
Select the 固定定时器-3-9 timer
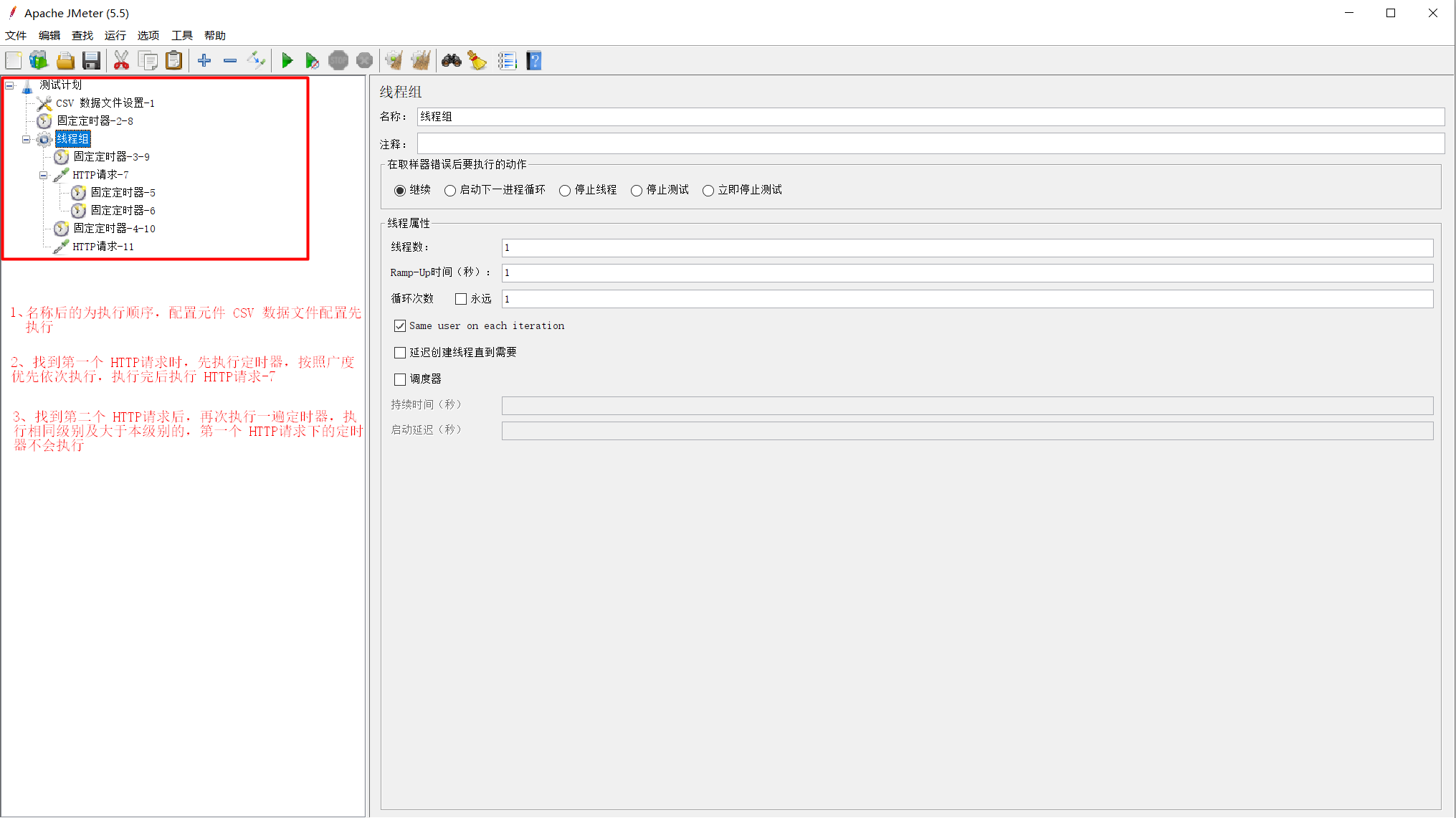112,157
